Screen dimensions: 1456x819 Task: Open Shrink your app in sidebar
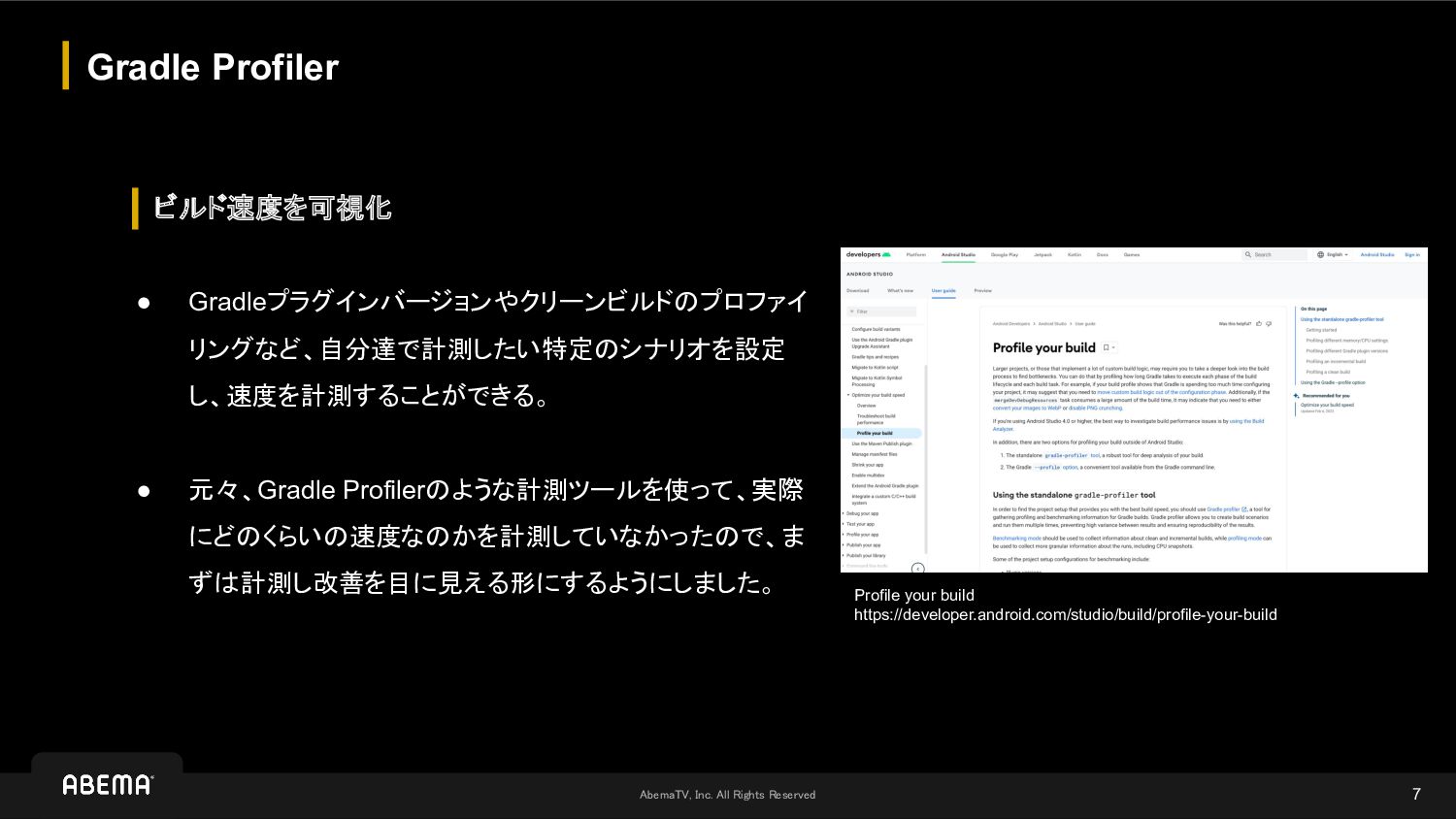click(x=868, y=465)
